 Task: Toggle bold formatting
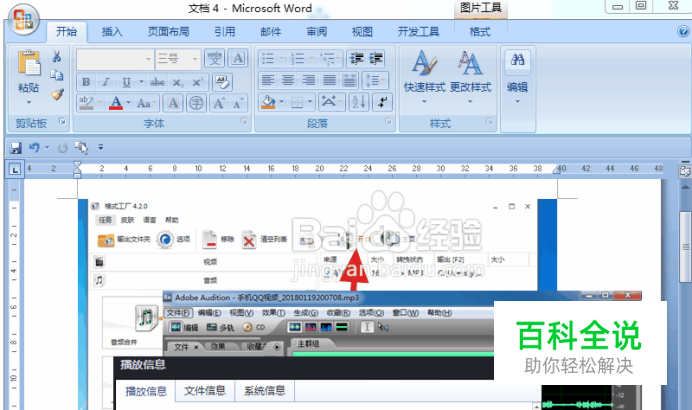click(x=86, y=82)
